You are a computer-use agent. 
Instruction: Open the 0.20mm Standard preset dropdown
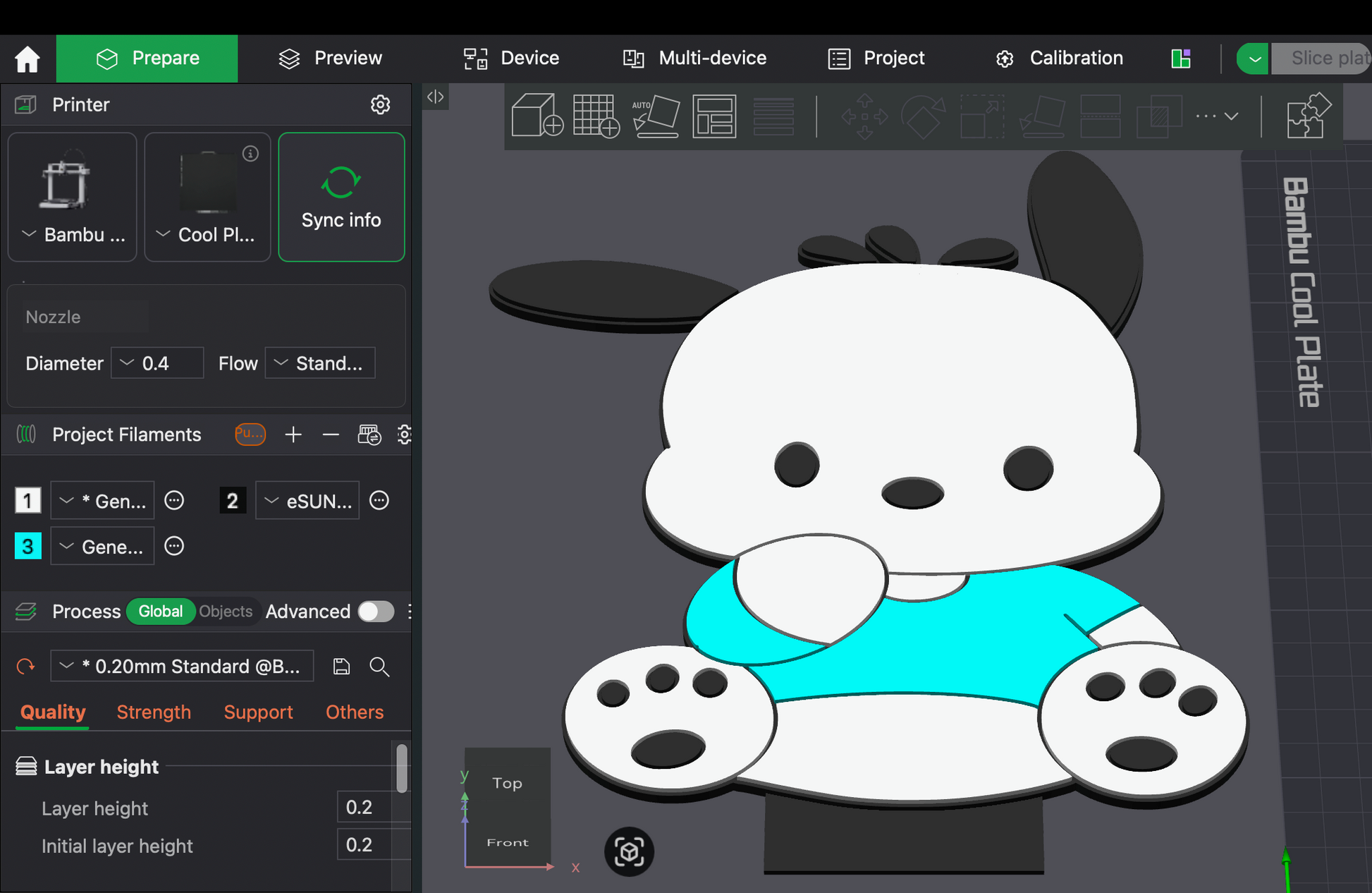click(182, 666)
